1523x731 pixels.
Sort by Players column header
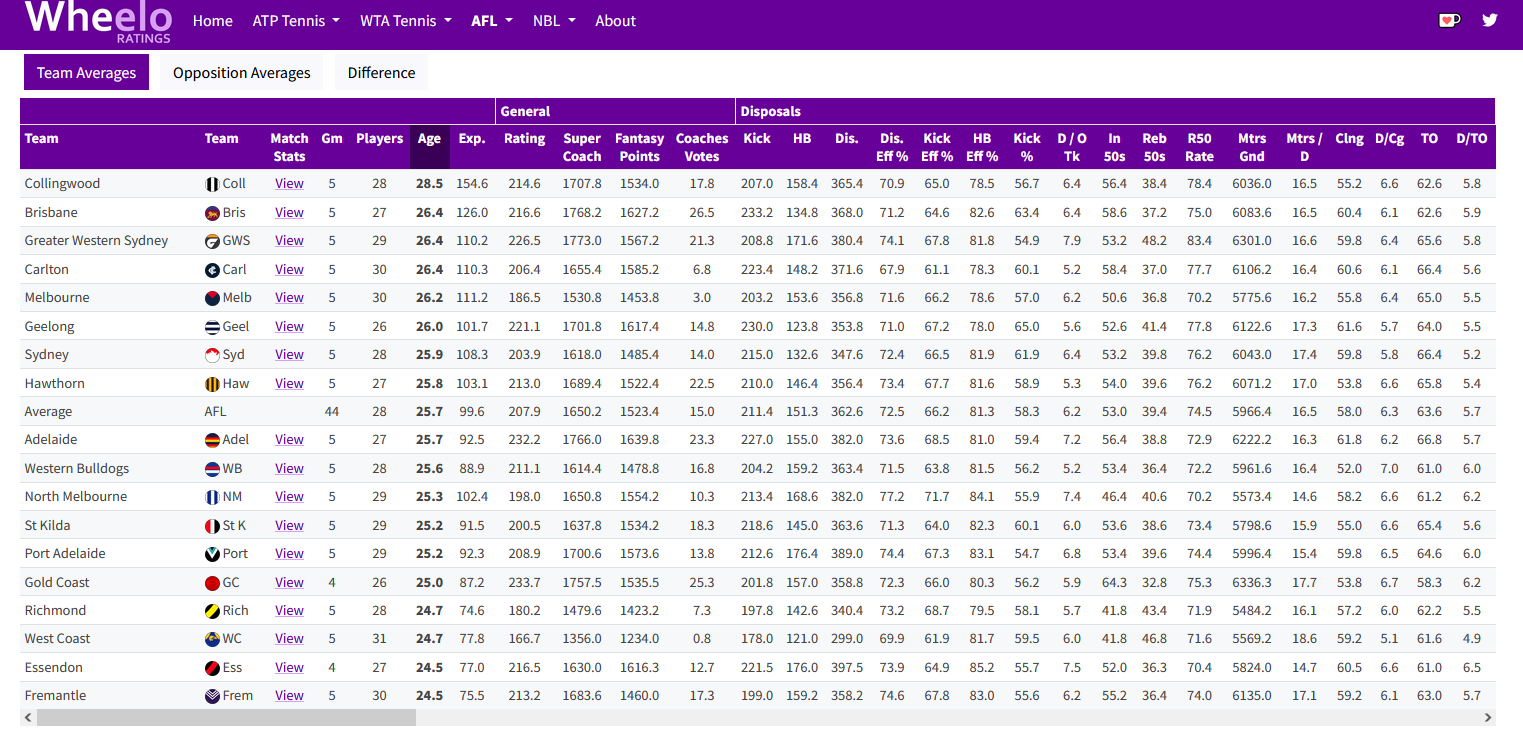click(379, 147)
